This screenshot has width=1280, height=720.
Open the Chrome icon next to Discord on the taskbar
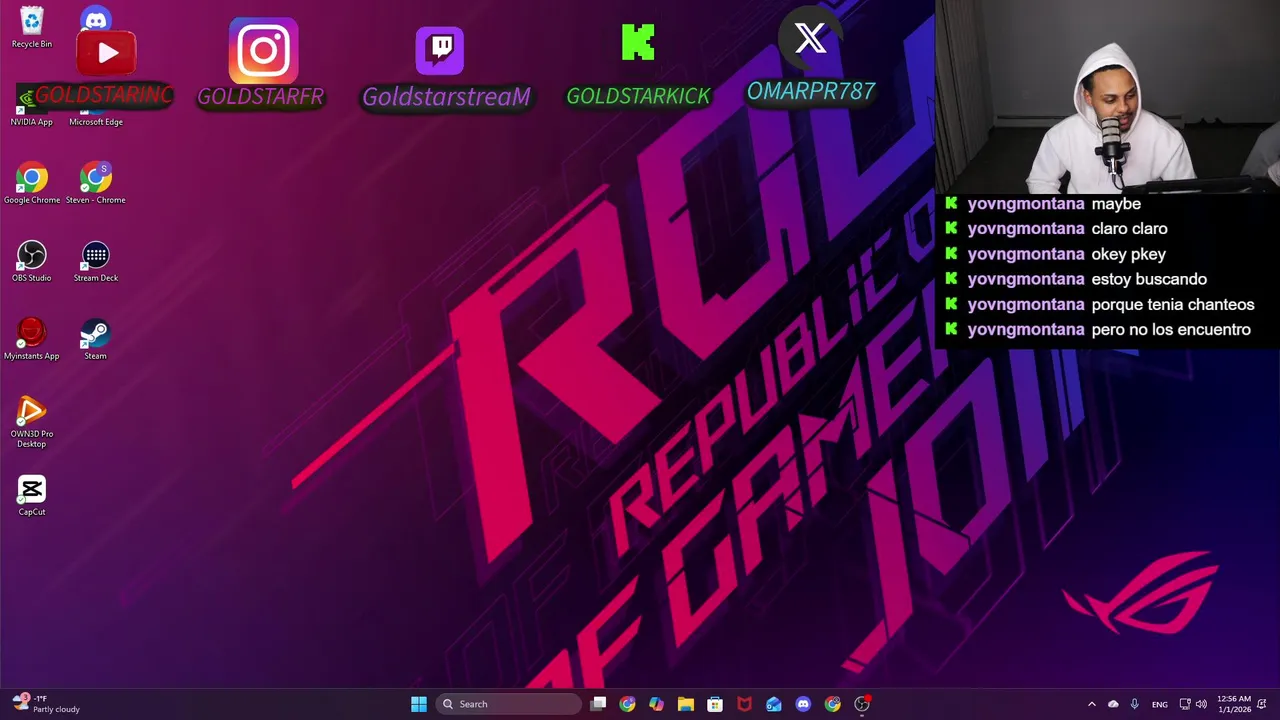pyautogui.click(x=832, y=704)
